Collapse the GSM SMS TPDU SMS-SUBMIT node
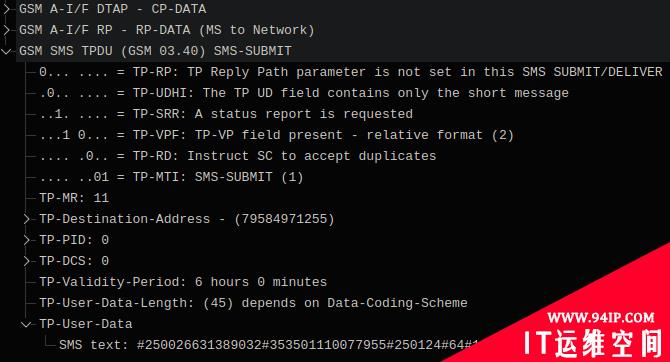Viewport: 670px width, 362px height. (x=6, y=51)
